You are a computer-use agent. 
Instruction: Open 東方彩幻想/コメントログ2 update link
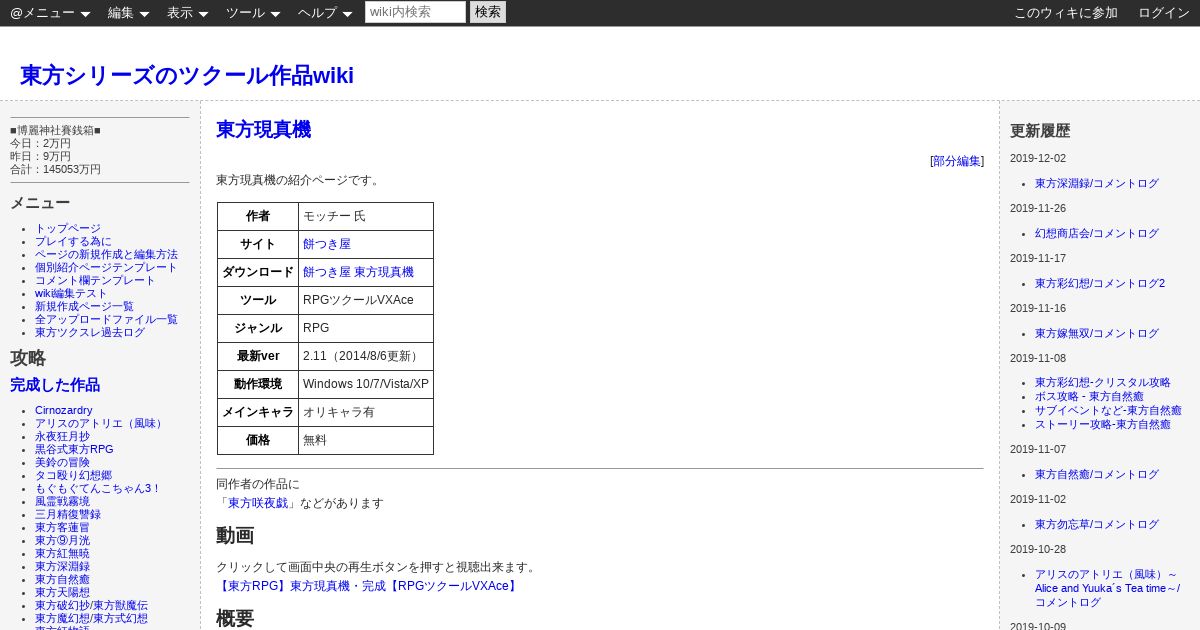tap(1100, 283)
